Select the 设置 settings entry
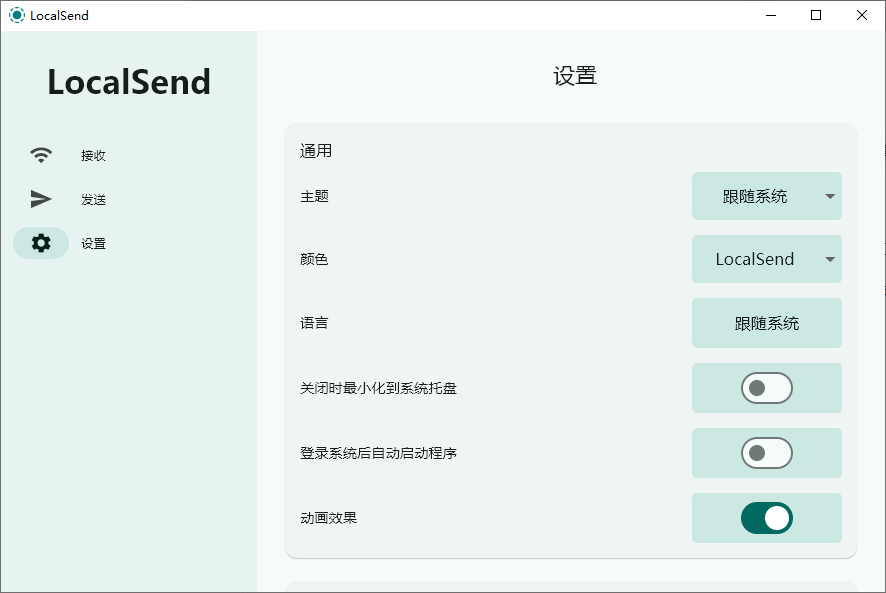 92,243
